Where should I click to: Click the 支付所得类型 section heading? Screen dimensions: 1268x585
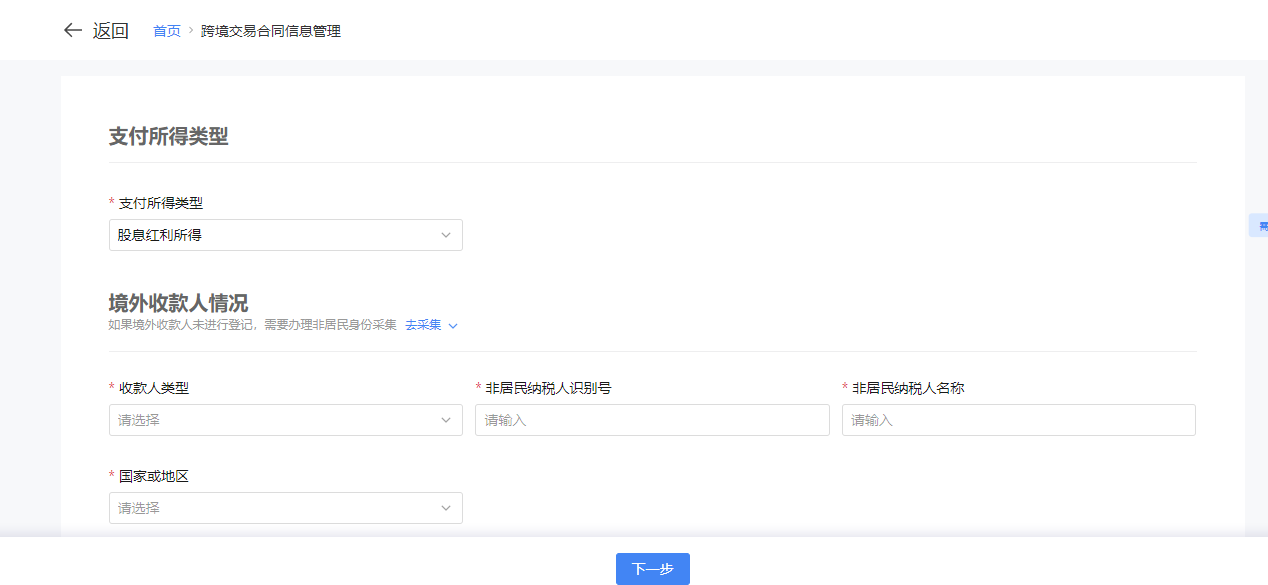(x=168, y=137)
